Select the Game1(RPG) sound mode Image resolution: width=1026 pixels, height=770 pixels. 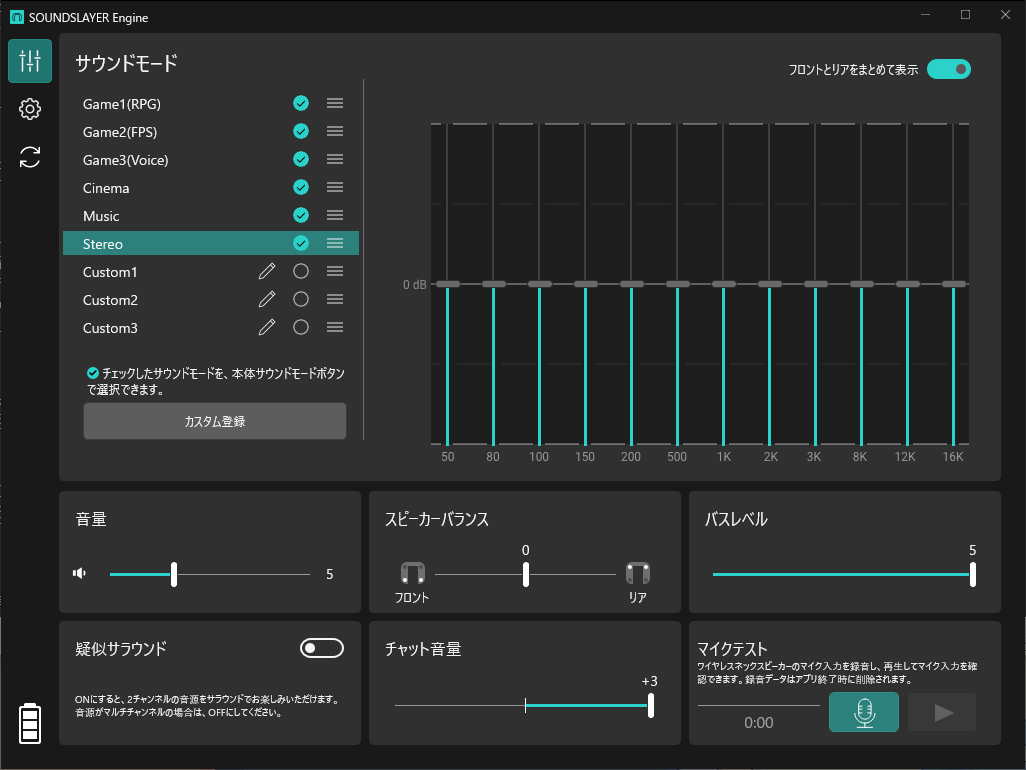(x=211, y=103)
